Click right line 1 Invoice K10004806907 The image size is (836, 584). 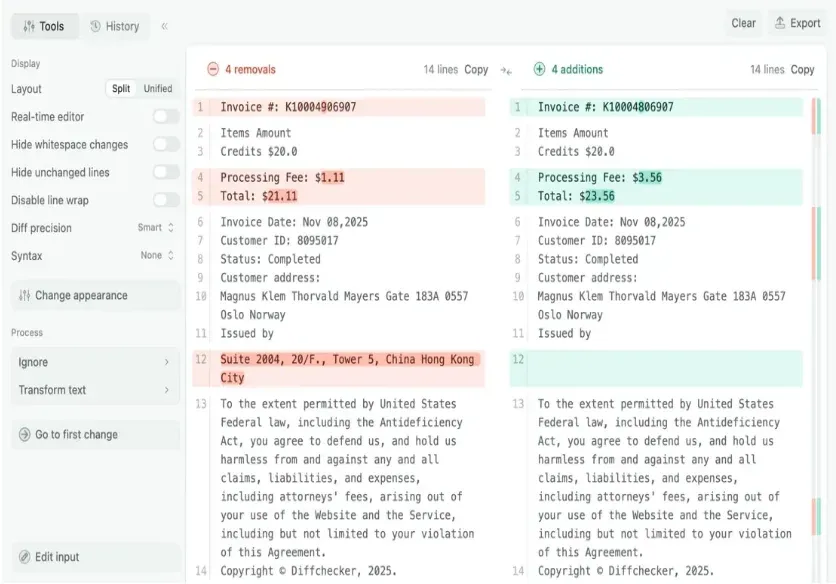click(x=656, y=107)
